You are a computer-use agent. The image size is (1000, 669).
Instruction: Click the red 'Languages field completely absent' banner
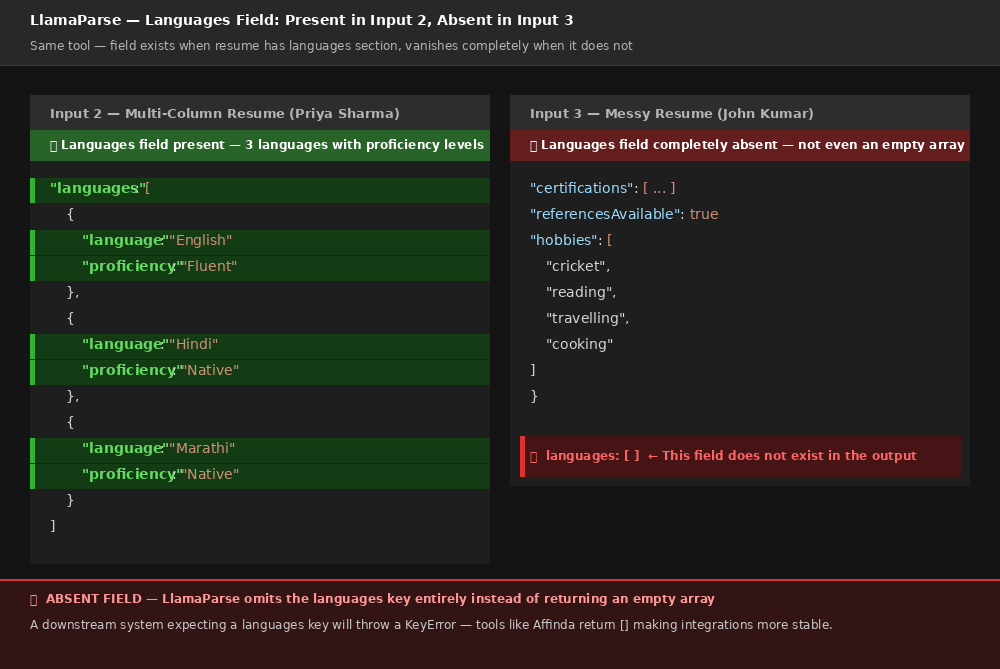pyautogui.click(x=740, y=145)
